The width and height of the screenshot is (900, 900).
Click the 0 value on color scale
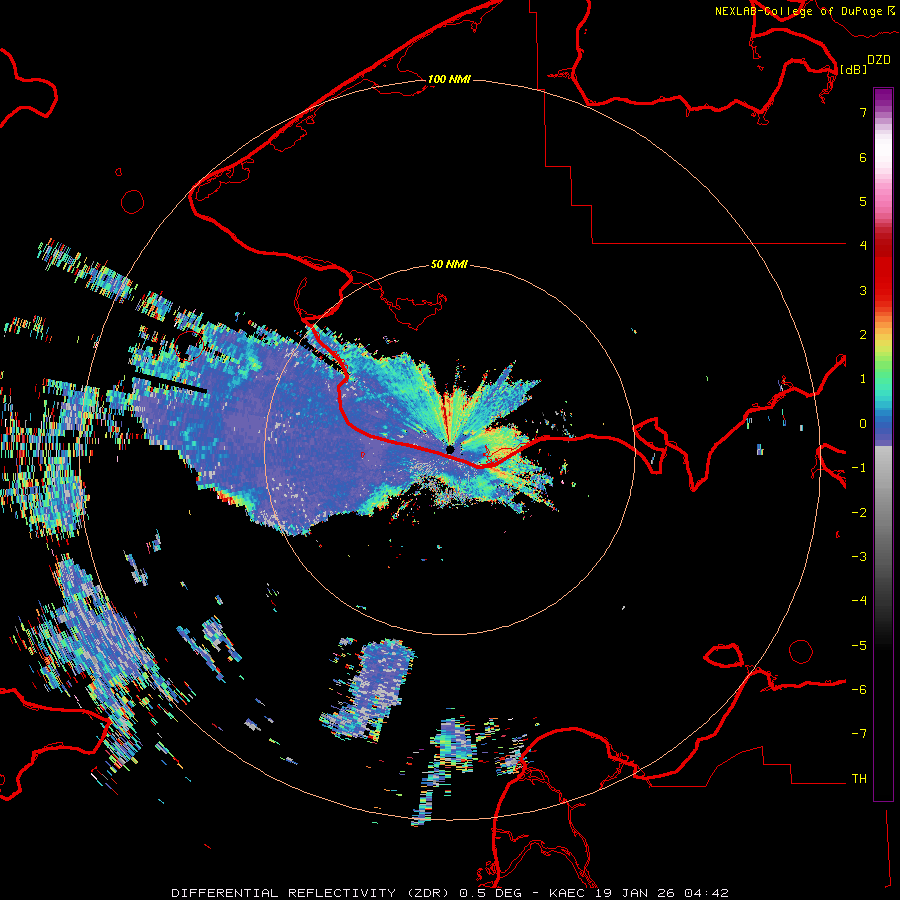[x=863, y=424]
